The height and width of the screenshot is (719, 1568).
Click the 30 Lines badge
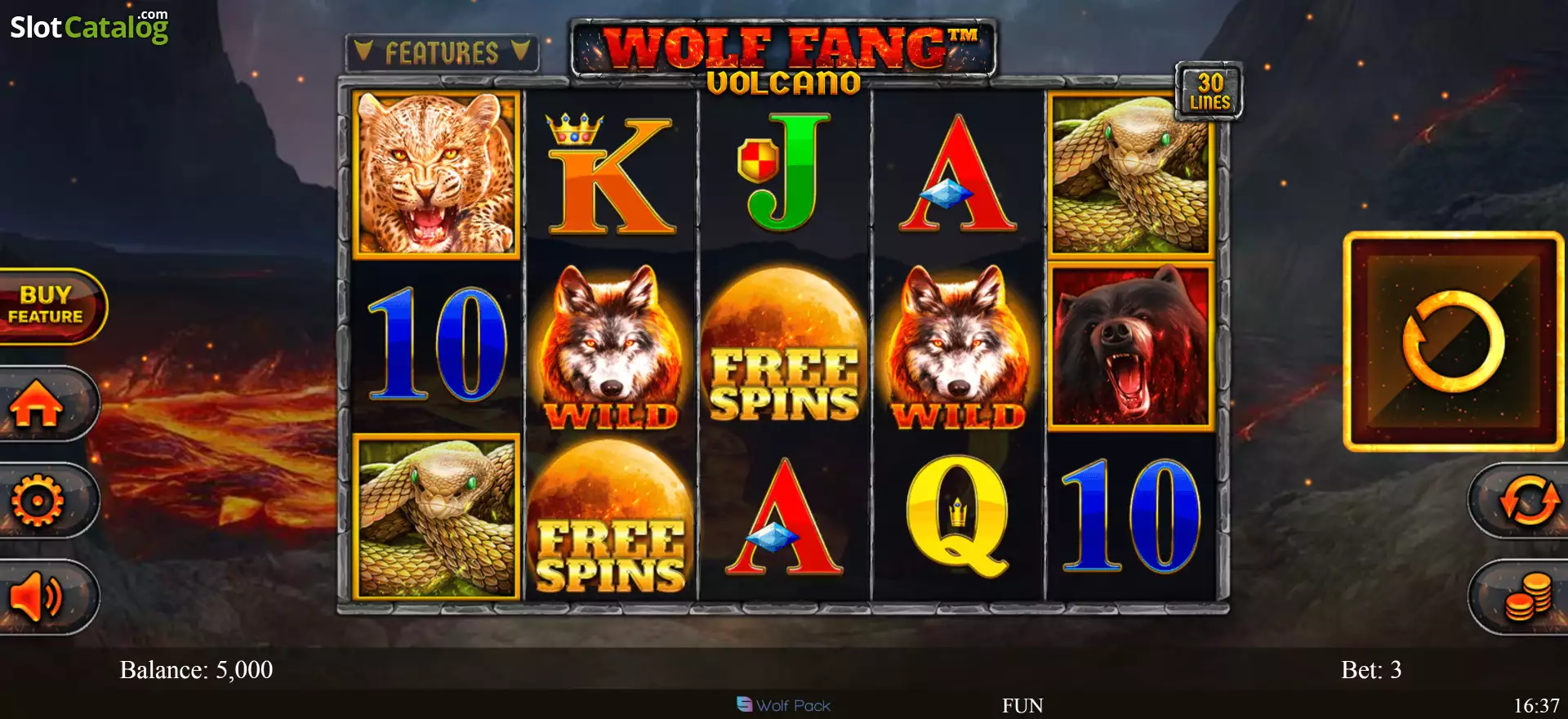click(x=1209, y=92)
